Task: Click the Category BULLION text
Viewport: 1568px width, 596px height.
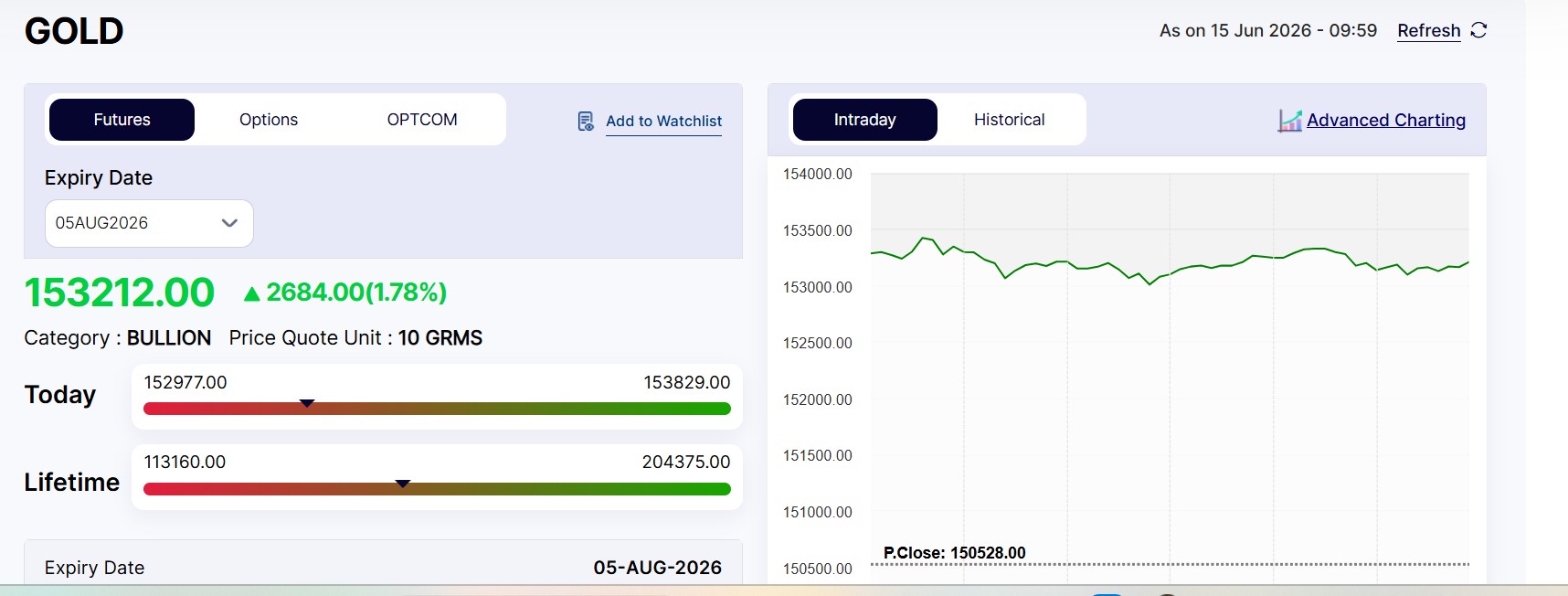Action: pyautogui.click(x=118, y=337)
